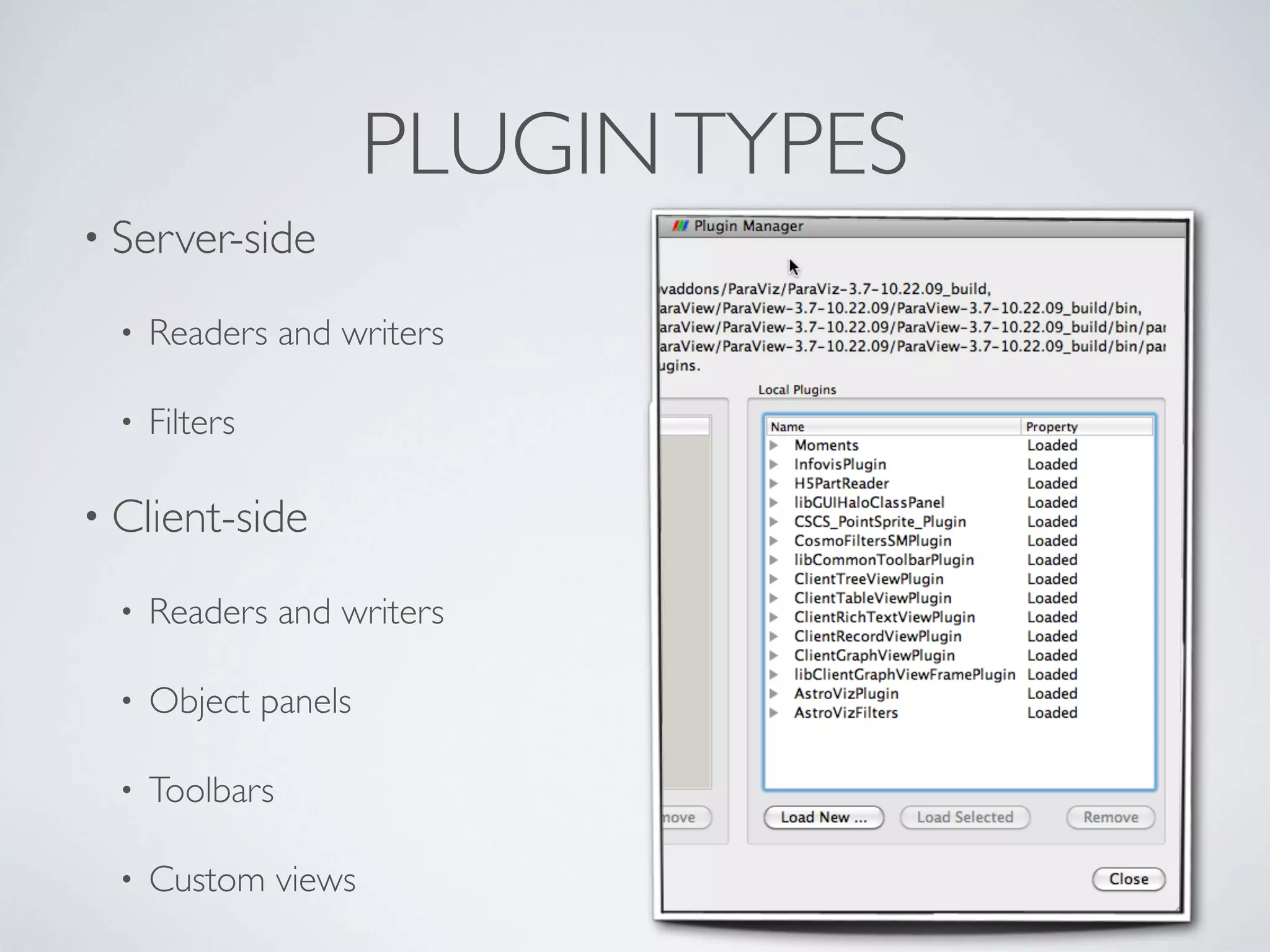Select the ClientRecordViewPlugin name

(x=877, y=637)
